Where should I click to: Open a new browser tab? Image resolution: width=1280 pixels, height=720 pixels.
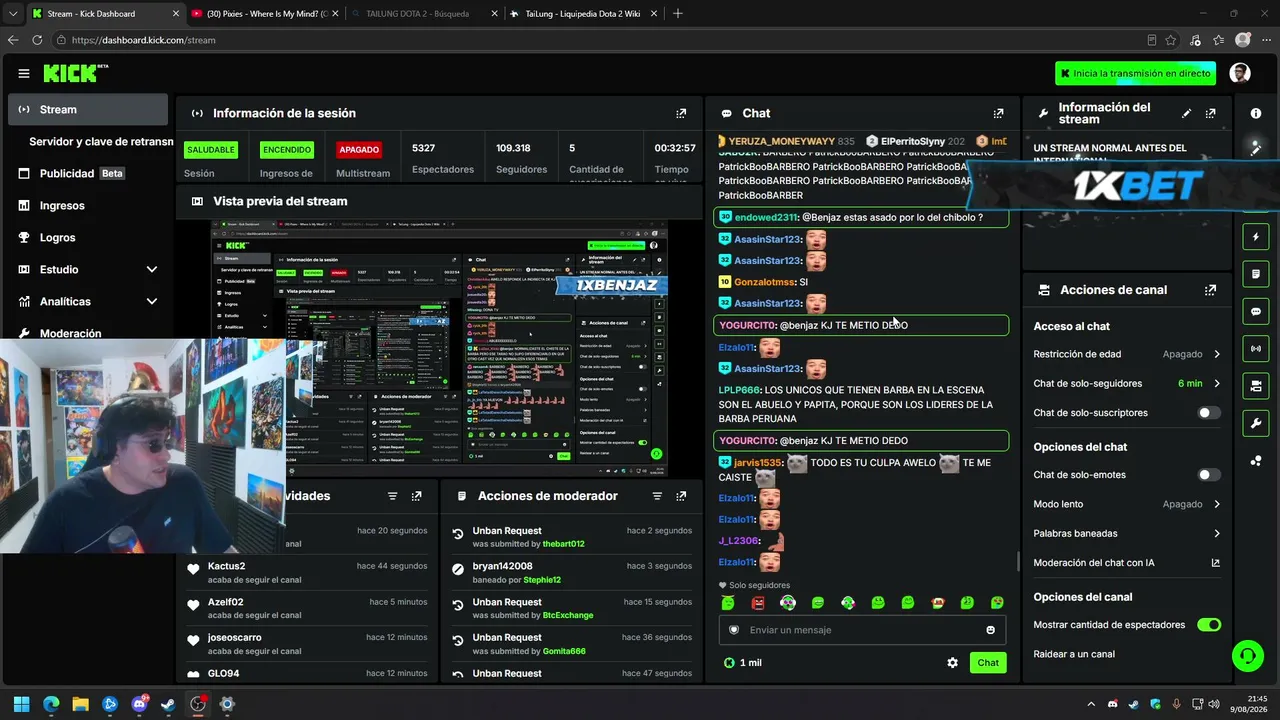pos(678,13)
